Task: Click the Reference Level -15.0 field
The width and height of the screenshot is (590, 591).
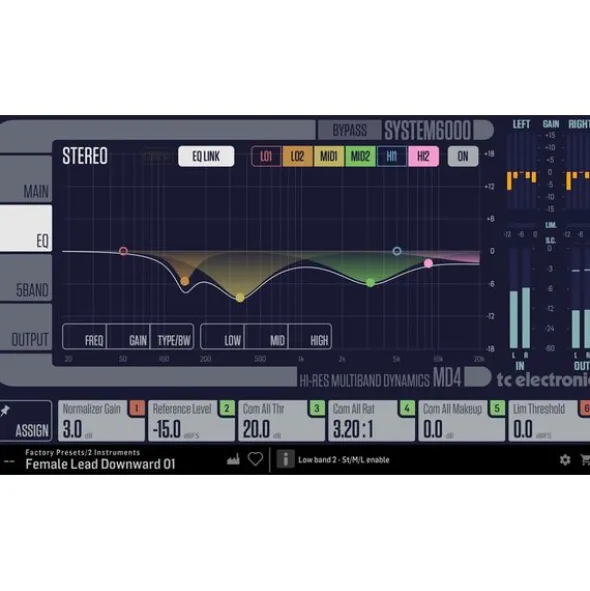Action: click(x=192, y=421)
